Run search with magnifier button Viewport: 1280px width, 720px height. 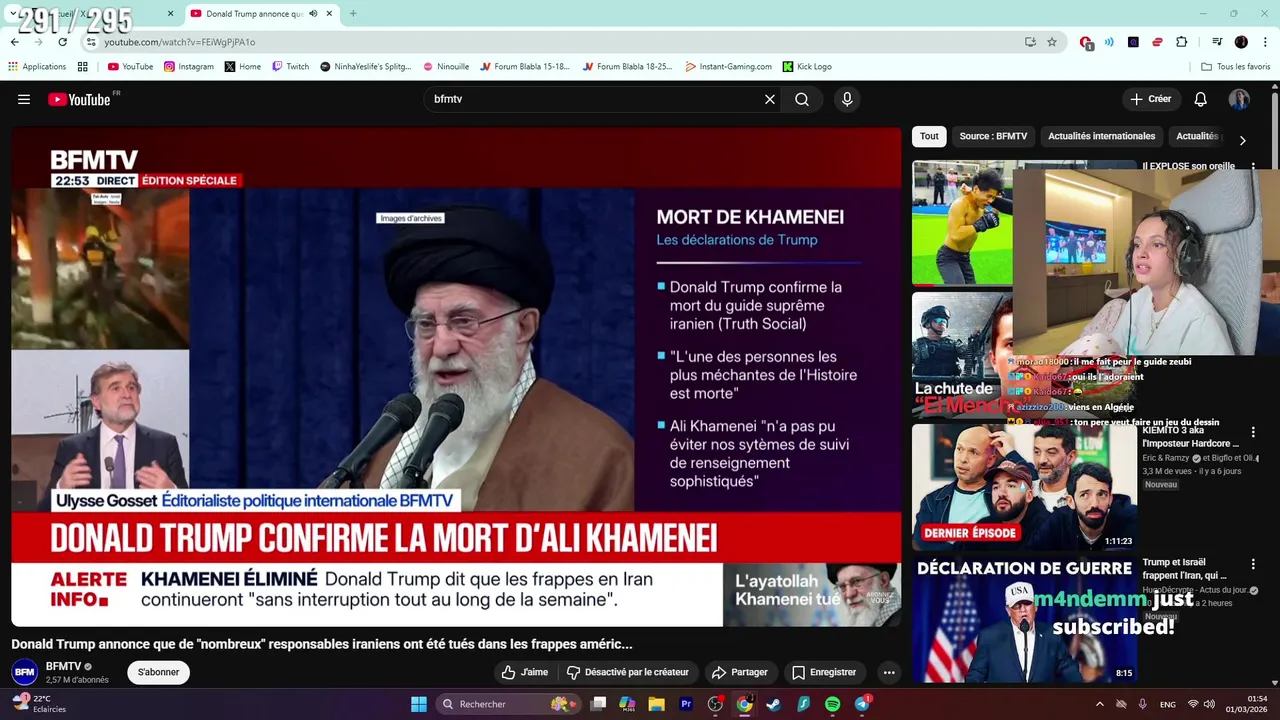coord(802,99)
